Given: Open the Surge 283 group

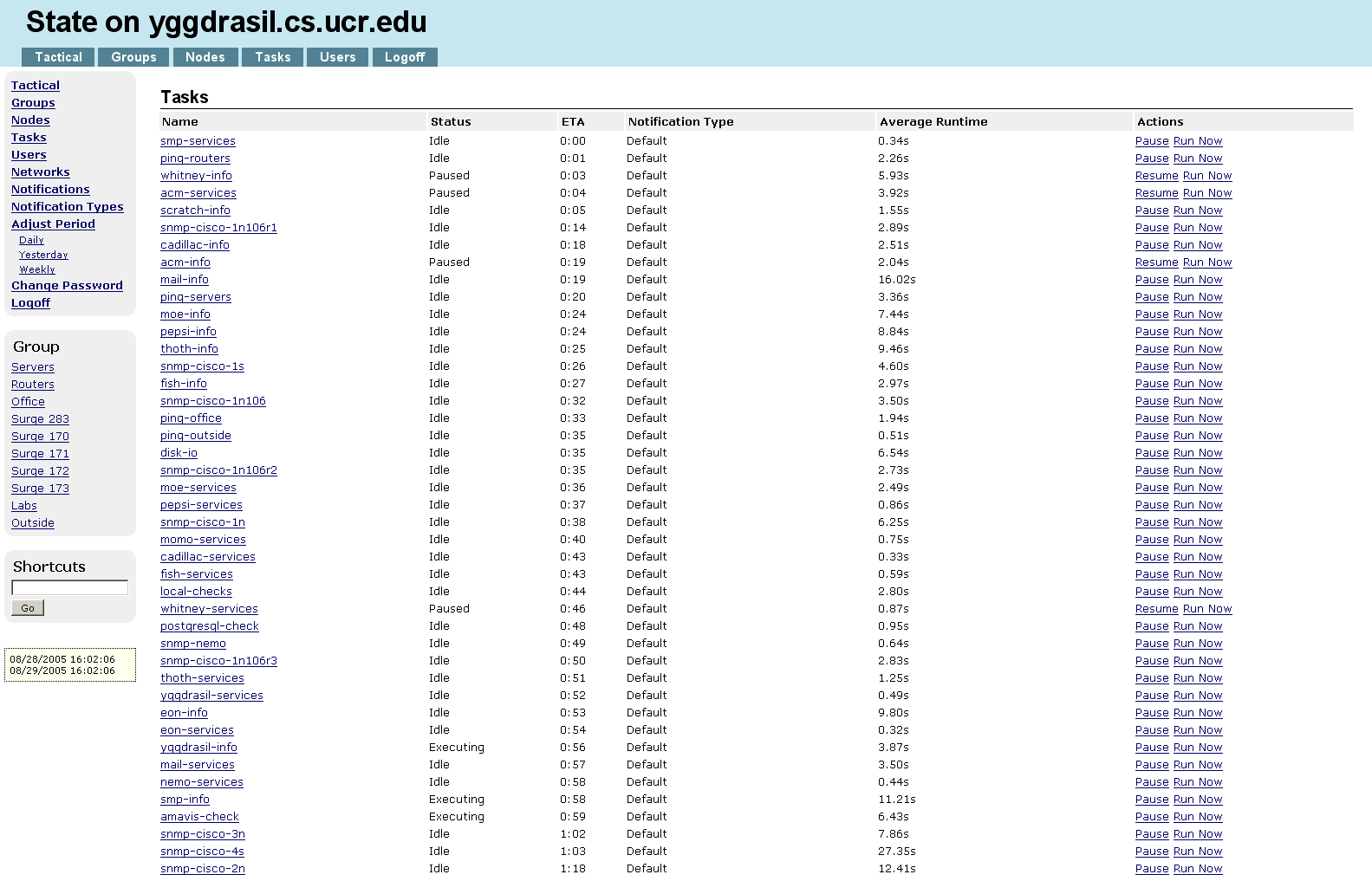Looking at the screenshot, I should [40, 419].
